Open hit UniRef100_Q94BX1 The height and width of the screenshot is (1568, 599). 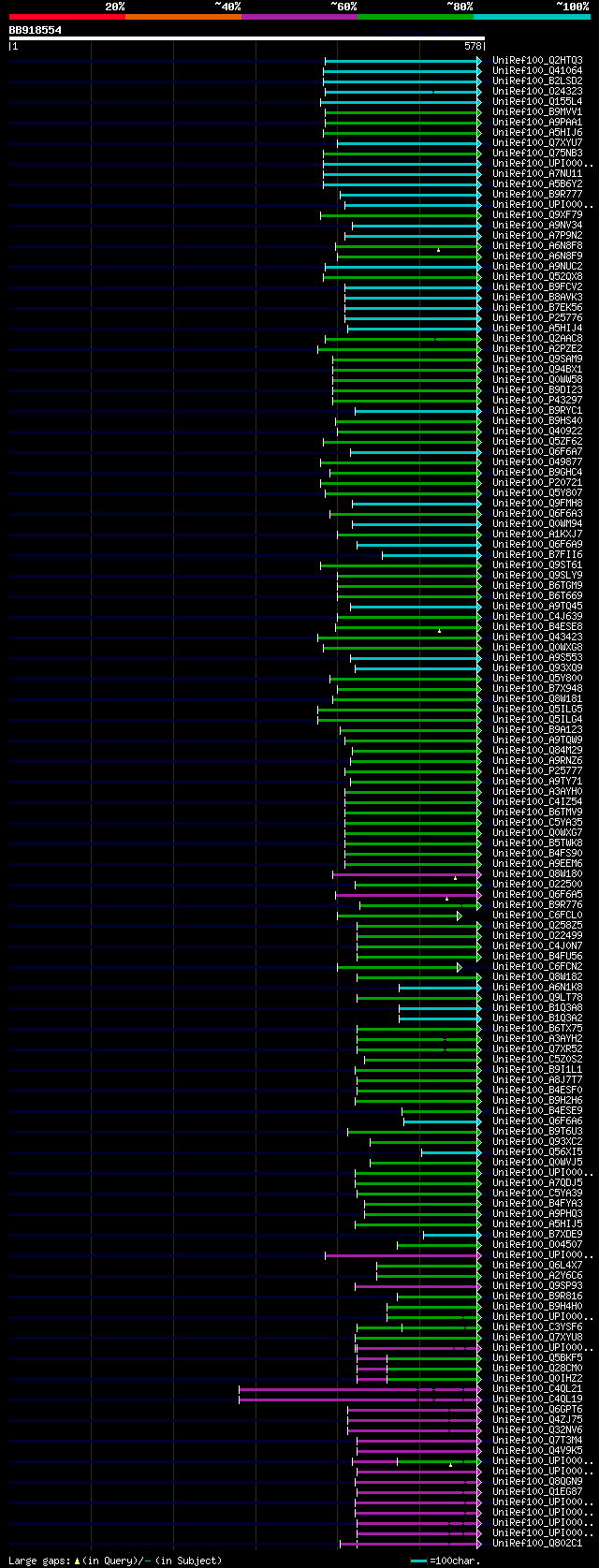537,369
